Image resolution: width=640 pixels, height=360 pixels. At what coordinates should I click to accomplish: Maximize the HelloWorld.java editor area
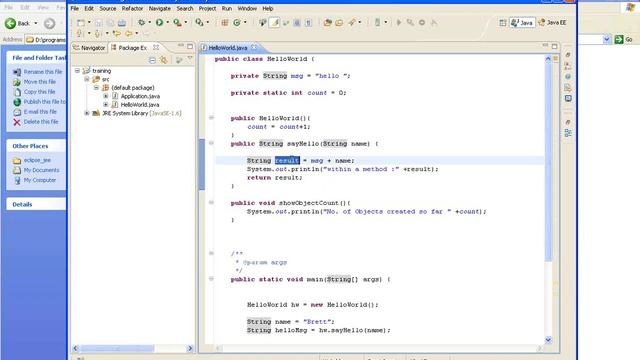coord(554,47)
